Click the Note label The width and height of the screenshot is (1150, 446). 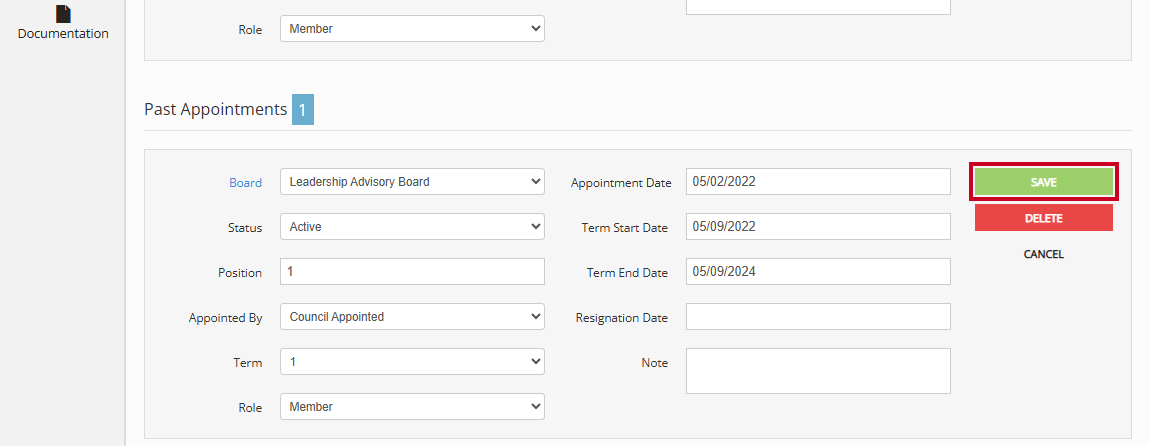tap(655, 362)
